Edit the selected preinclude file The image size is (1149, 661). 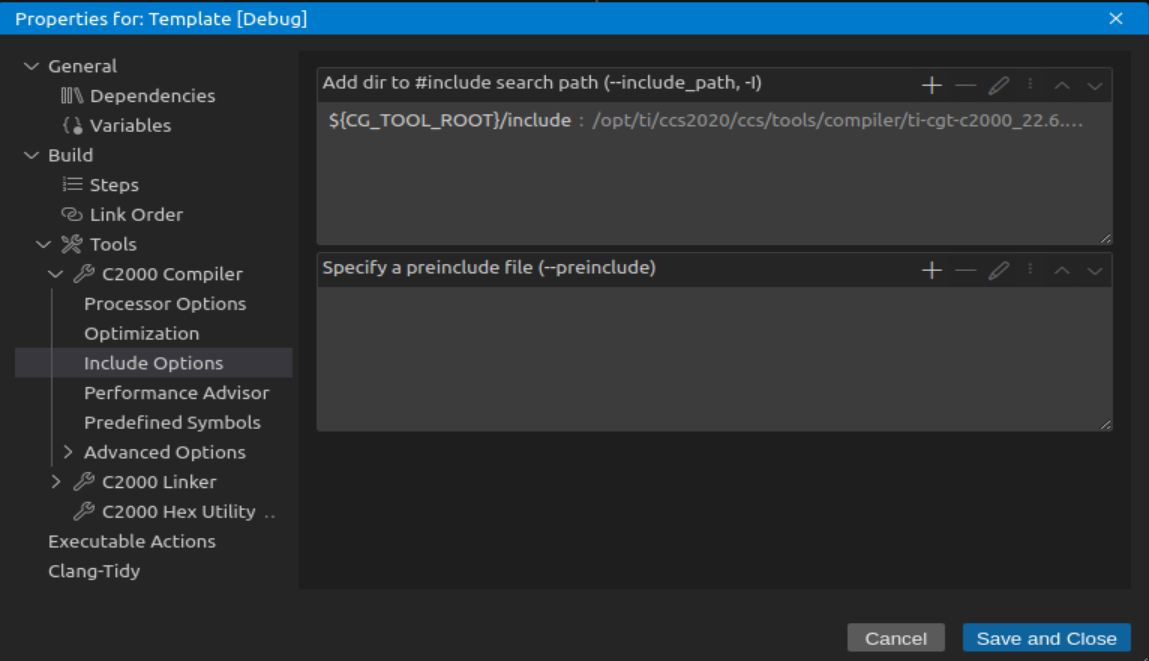pos(998,270)
